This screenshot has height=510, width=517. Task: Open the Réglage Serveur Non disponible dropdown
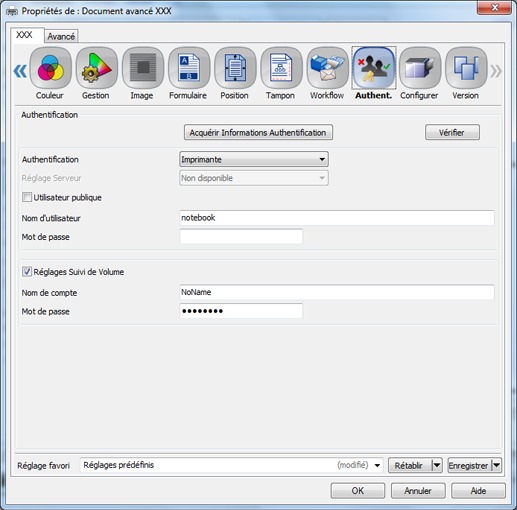(x=254, y=178)
